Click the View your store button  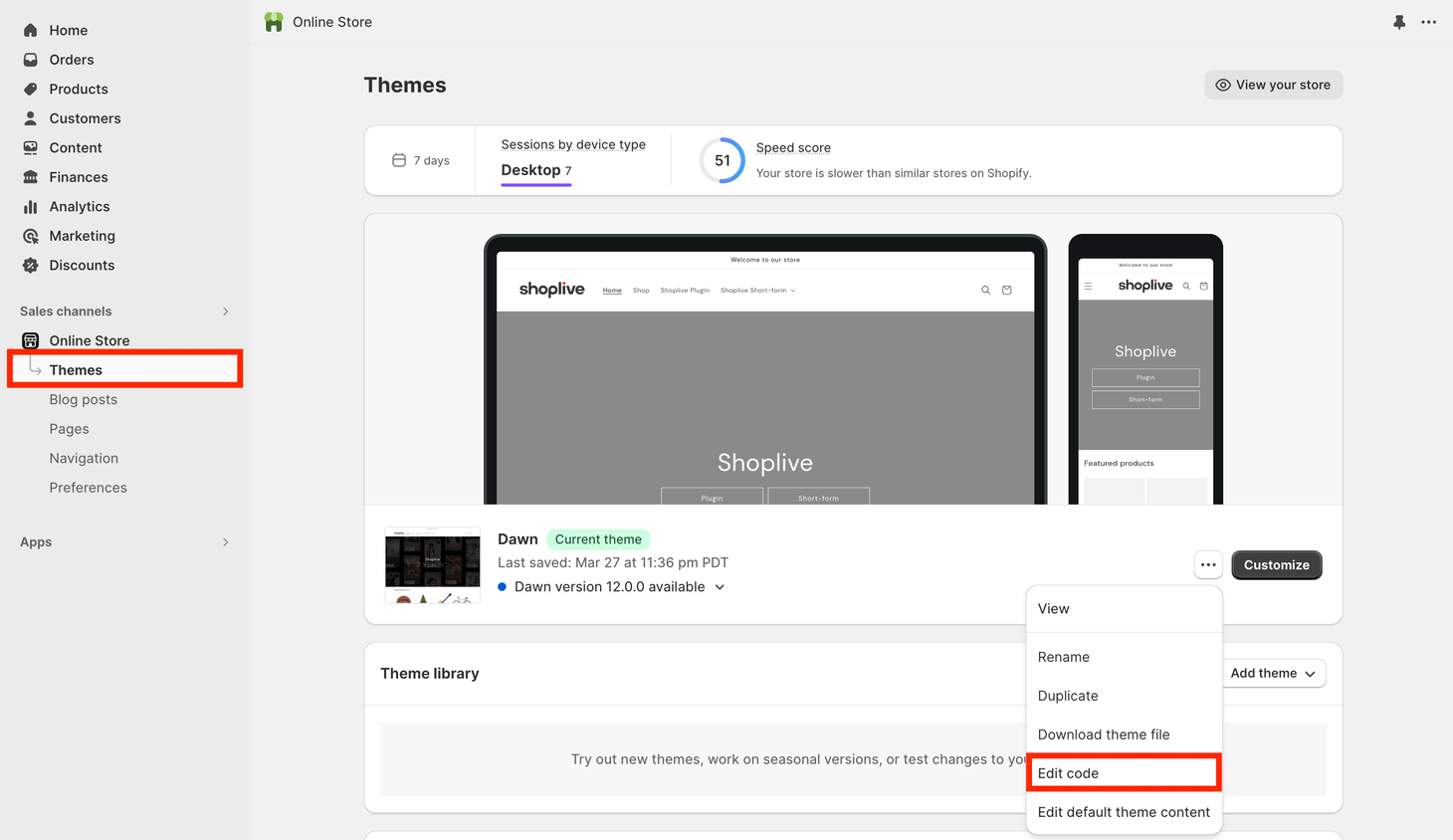point(1273,85)
